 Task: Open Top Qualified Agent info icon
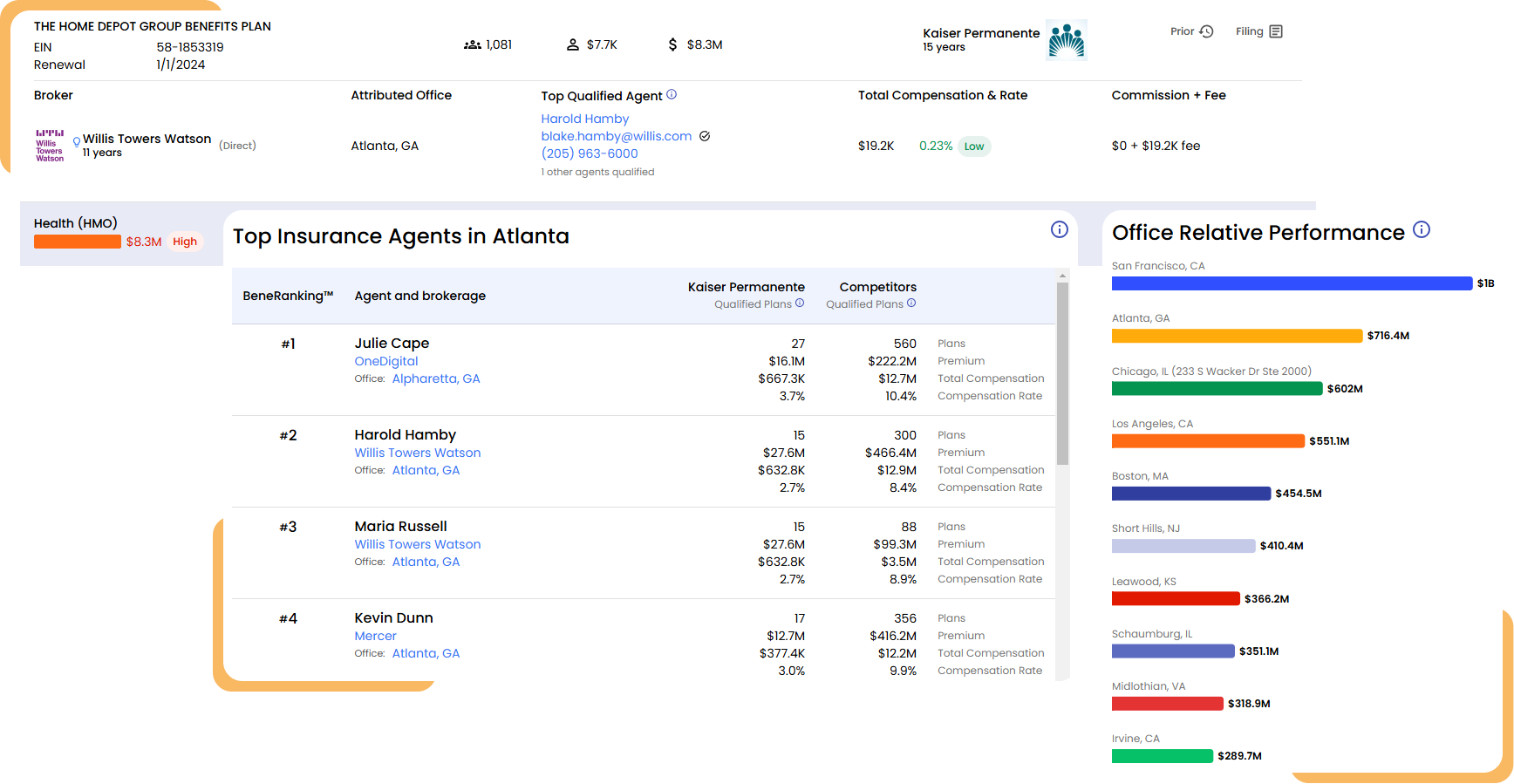tap(672, 94)
